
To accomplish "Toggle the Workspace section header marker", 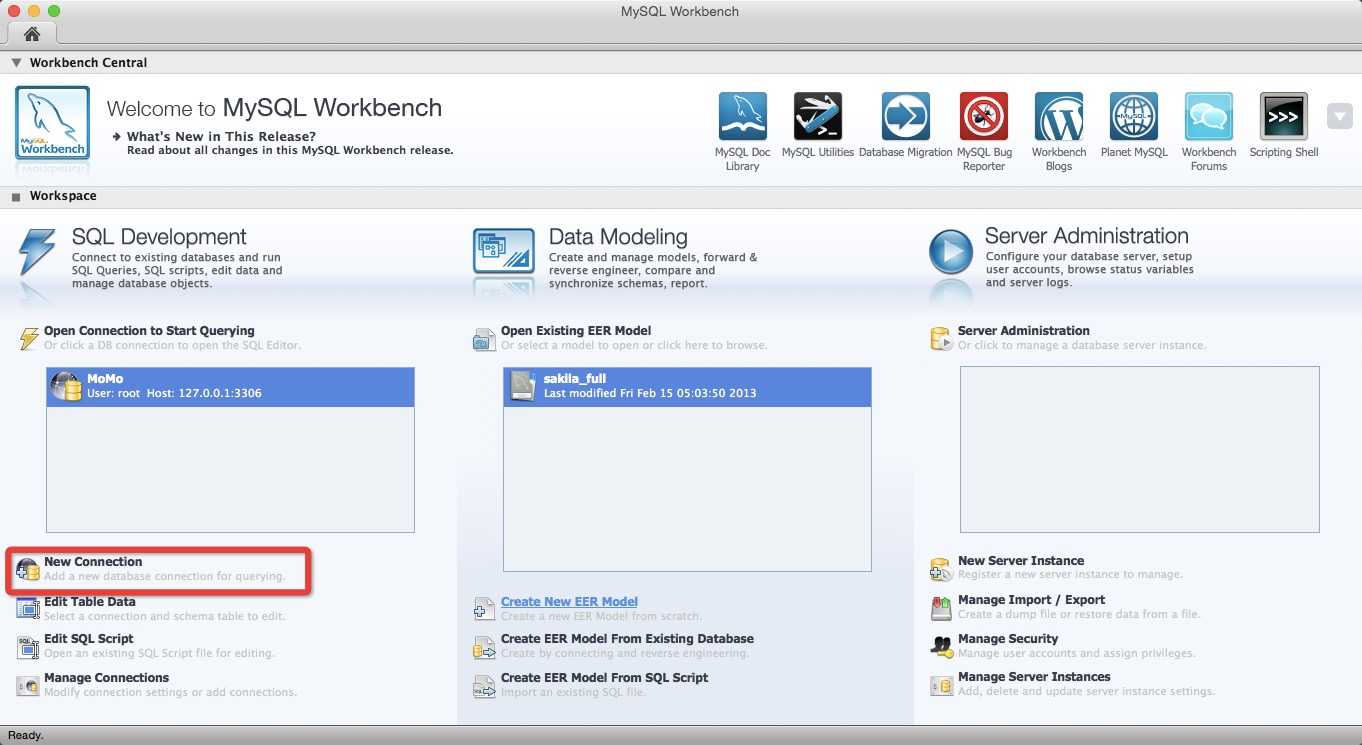I will click(x=16, y=197).
